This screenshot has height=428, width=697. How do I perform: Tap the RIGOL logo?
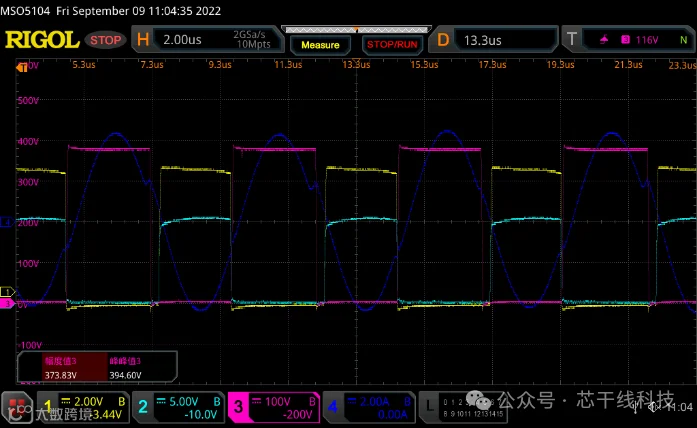42,40
